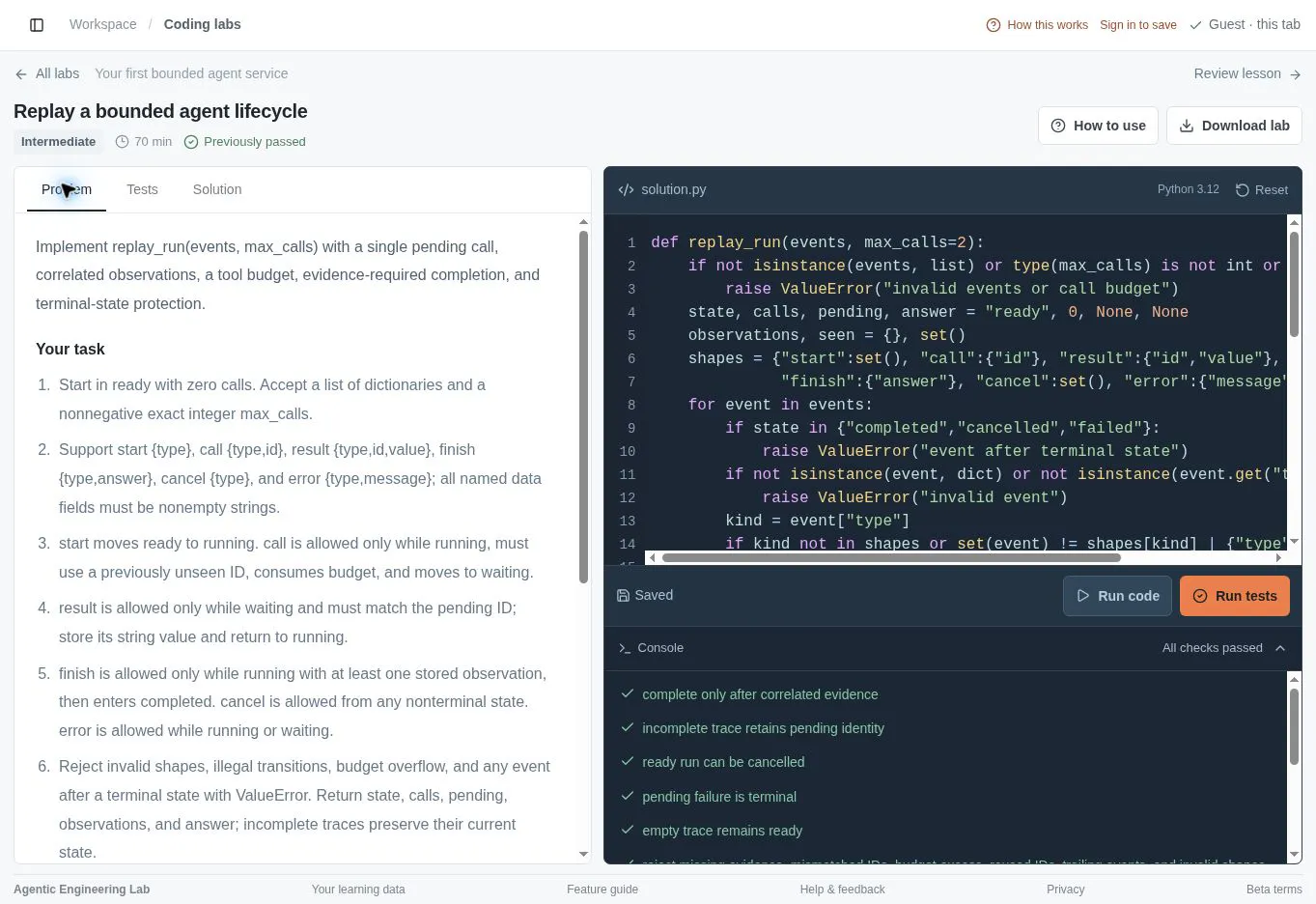Screen dimensions: 1316x904
Task: Click the code icon beside solution.py
Action: pyautogui.click(x=626, y=190)
